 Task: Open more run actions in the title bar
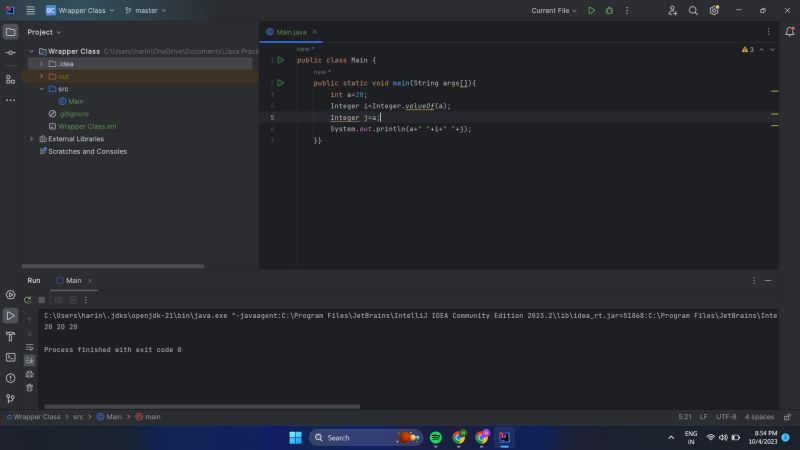coord(627,10)
